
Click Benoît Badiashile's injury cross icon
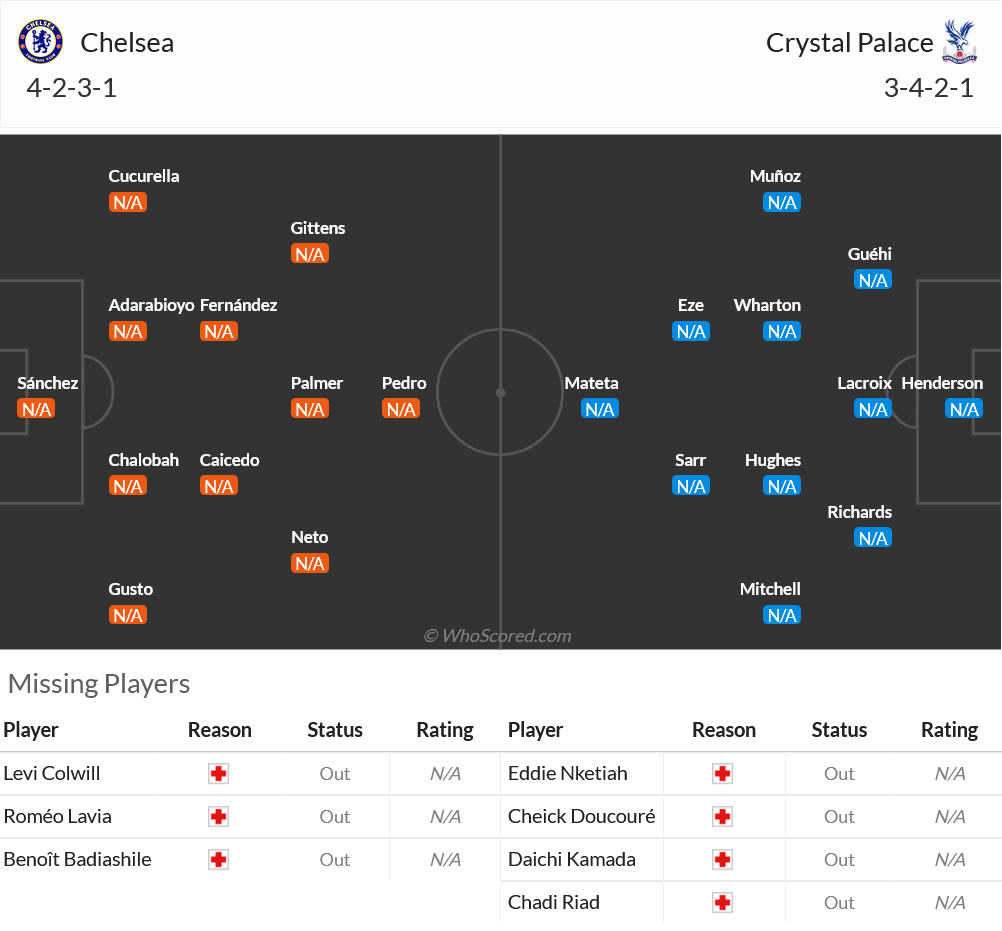(x=219, y=859)
